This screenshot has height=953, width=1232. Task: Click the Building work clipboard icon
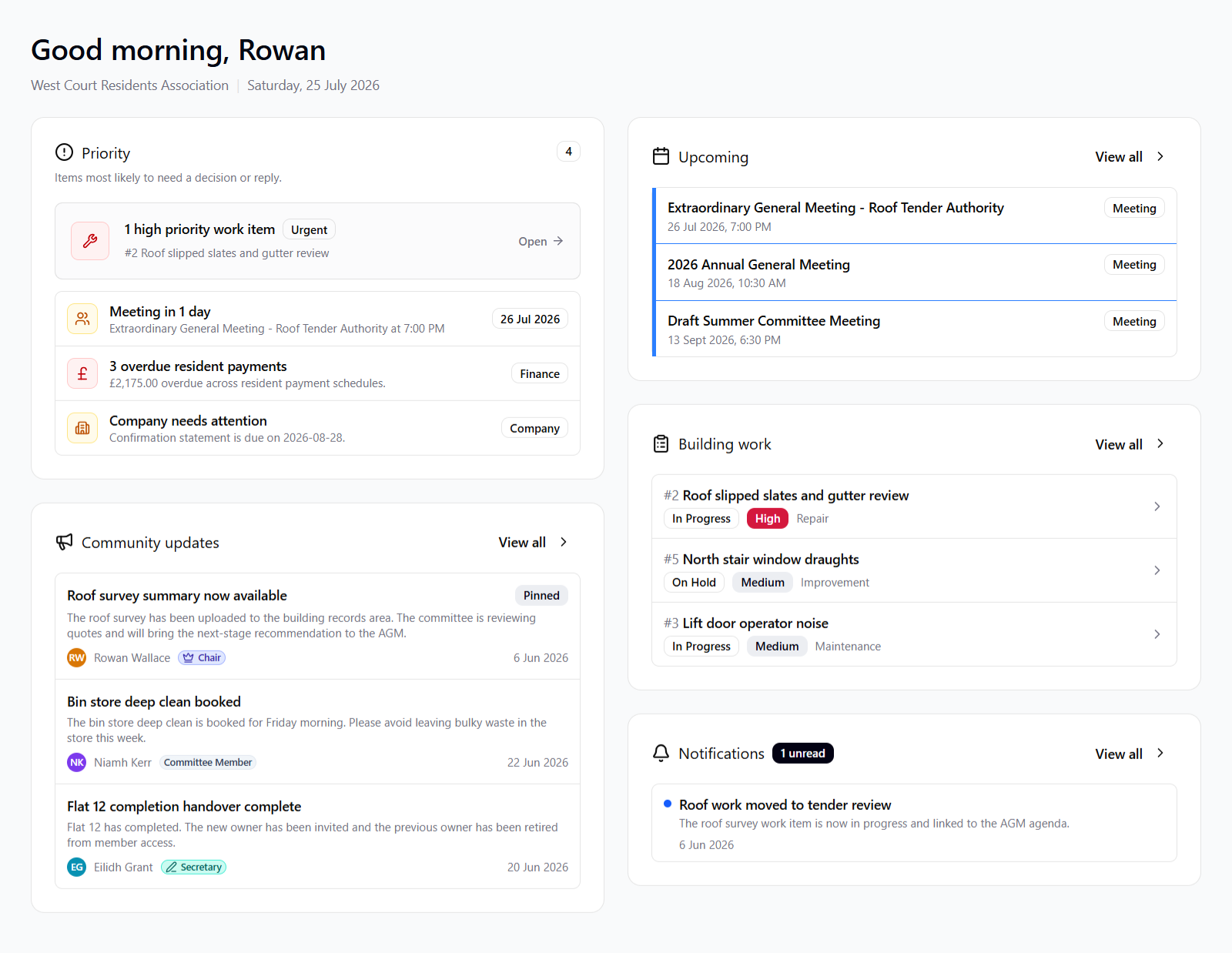point(661,444)
